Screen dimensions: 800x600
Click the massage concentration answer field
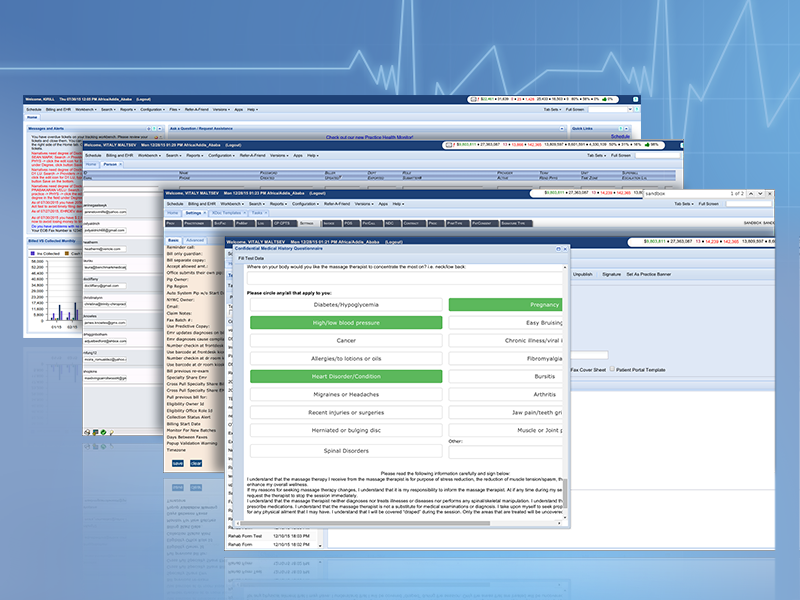pyautogui.click(x=405, y=278)
